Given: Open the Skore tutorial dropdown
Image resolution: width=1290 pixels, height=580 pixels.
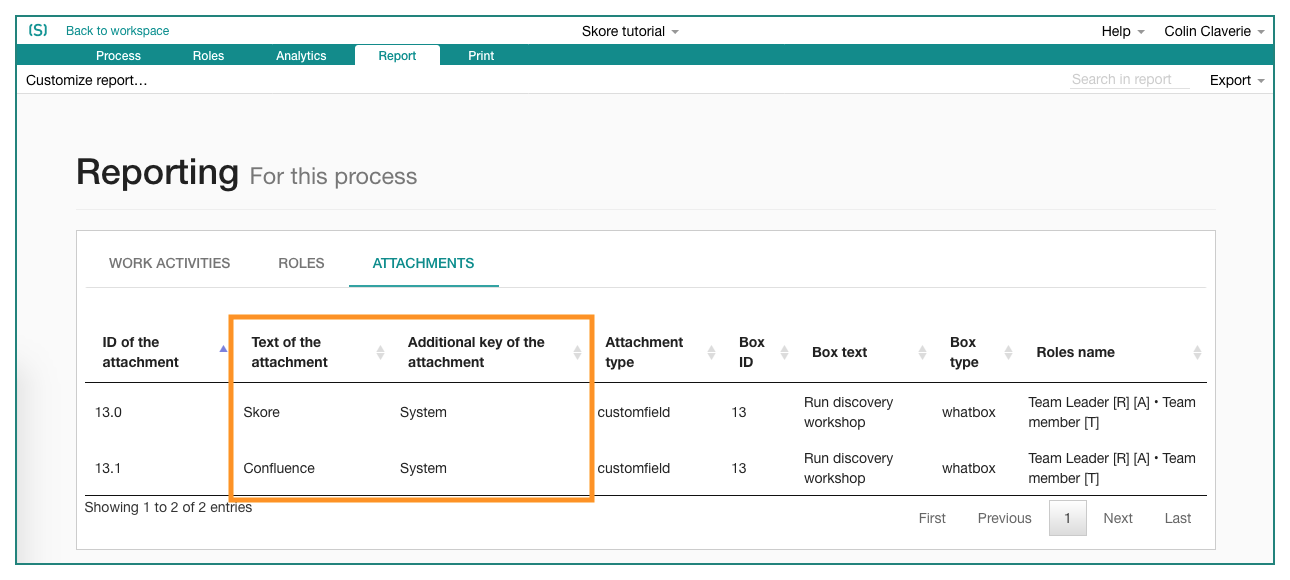Looking at the screenshot, I should [x=630, y=31].
